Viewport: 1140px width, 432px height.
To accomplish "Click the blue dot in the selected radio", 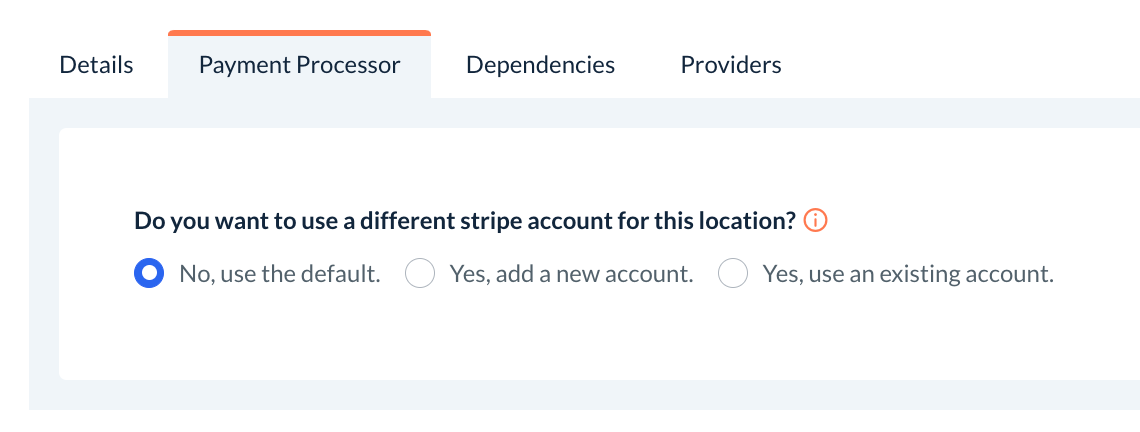I will pyautogui.click(x=149, y=274).
